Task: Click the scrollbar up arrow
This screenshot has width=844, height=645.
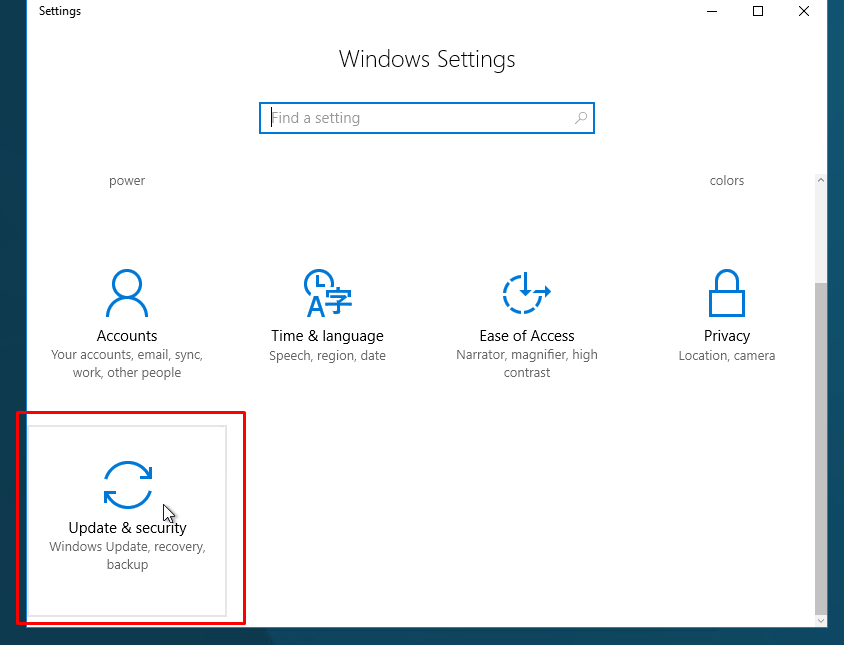Action: (x=820, y=180)
